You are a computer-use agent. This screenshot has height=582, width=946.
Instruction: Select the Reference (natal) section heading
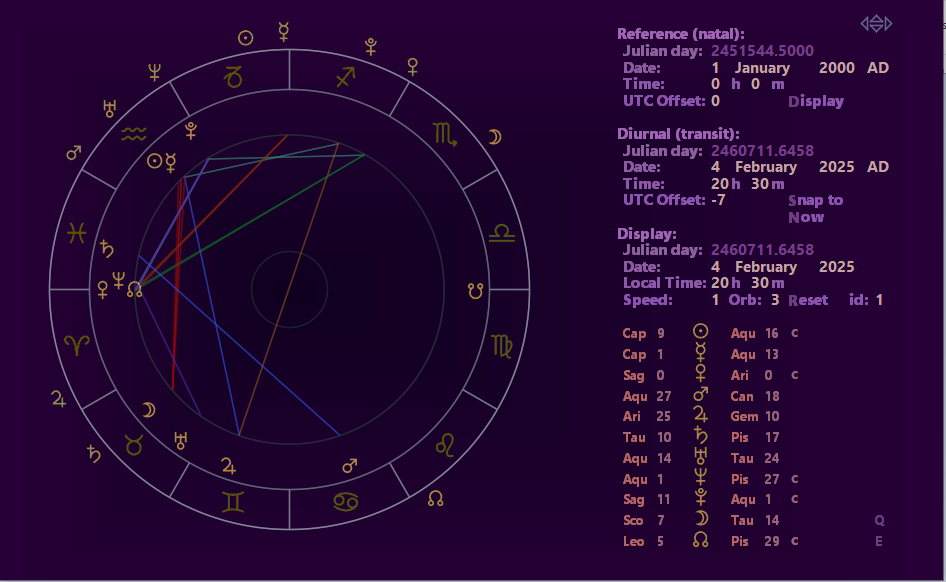pyautogui.click(x=685, y=33)
